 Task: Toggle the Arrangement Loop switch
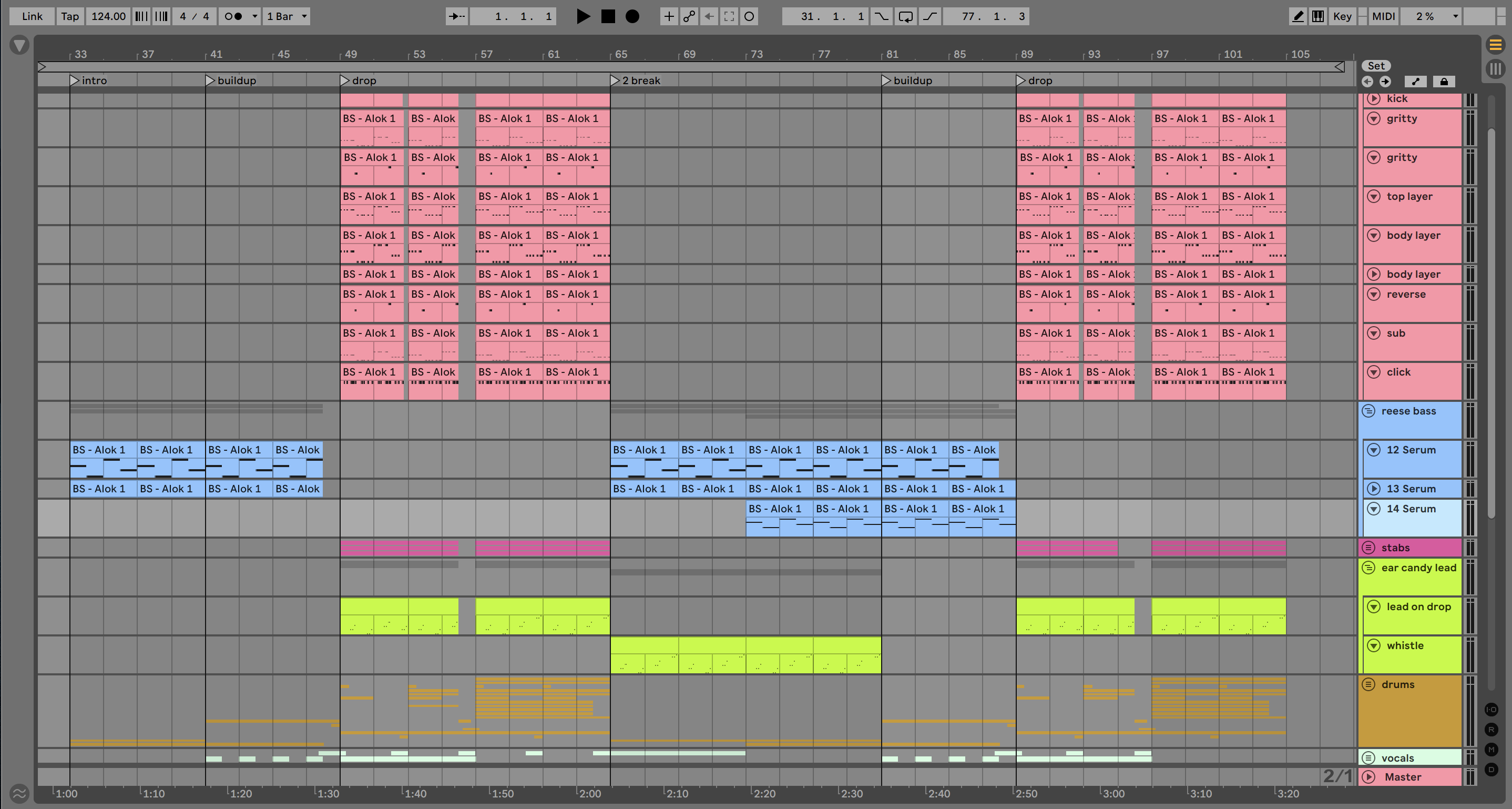pos(905,16)
